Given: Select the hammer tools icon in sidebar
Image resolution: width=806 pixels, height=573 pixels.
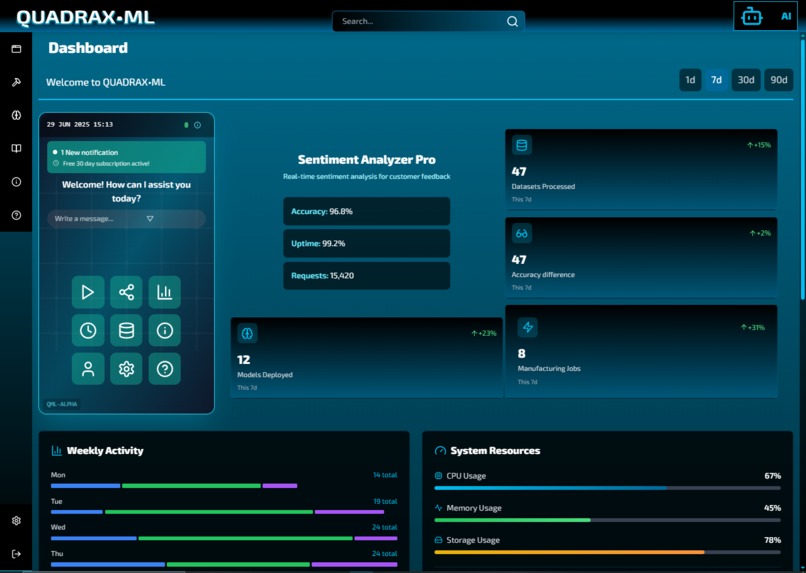Looking at the screenshot, I should click(16, 82).
